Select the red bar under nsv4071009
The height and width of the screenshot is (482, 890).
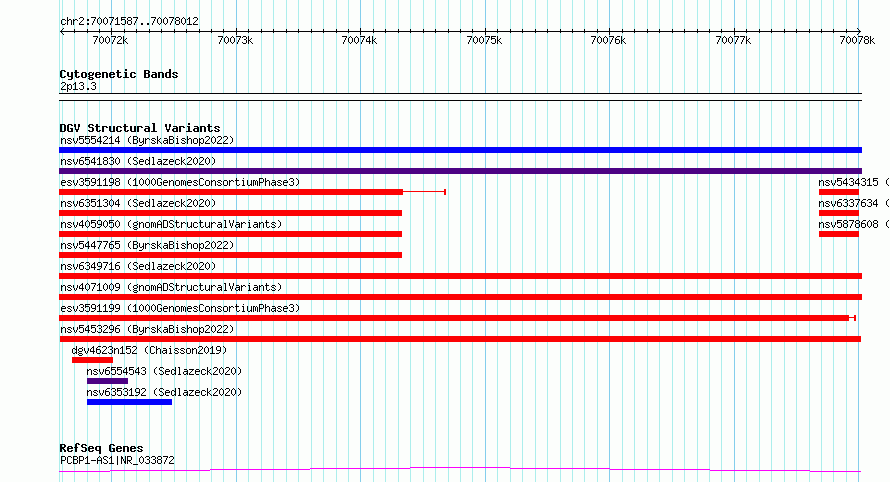click(x=460, y=297)
